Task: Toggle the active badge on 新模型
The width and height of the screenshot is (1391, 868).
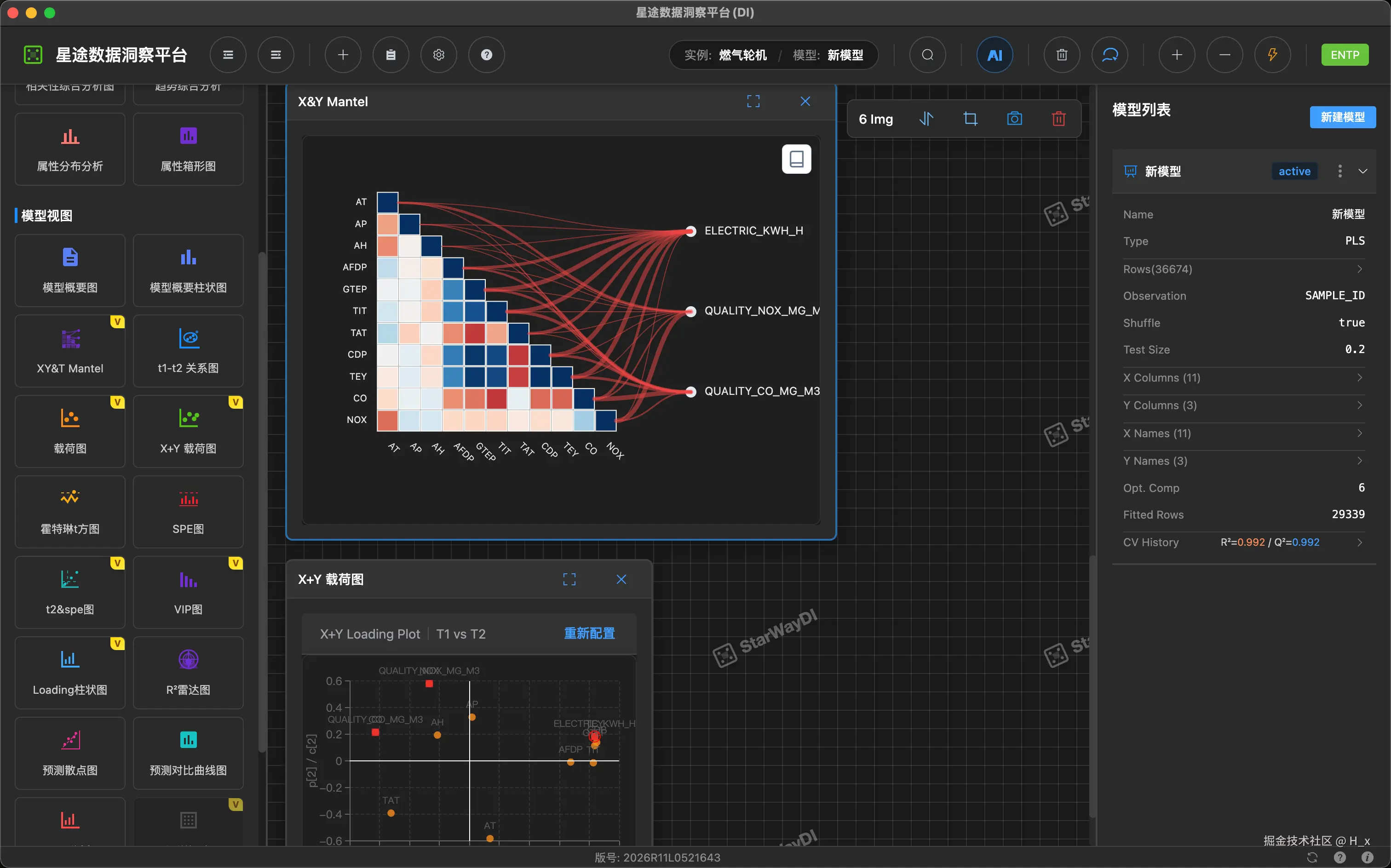Action: pyautogui.click(x=1293, y=171)
